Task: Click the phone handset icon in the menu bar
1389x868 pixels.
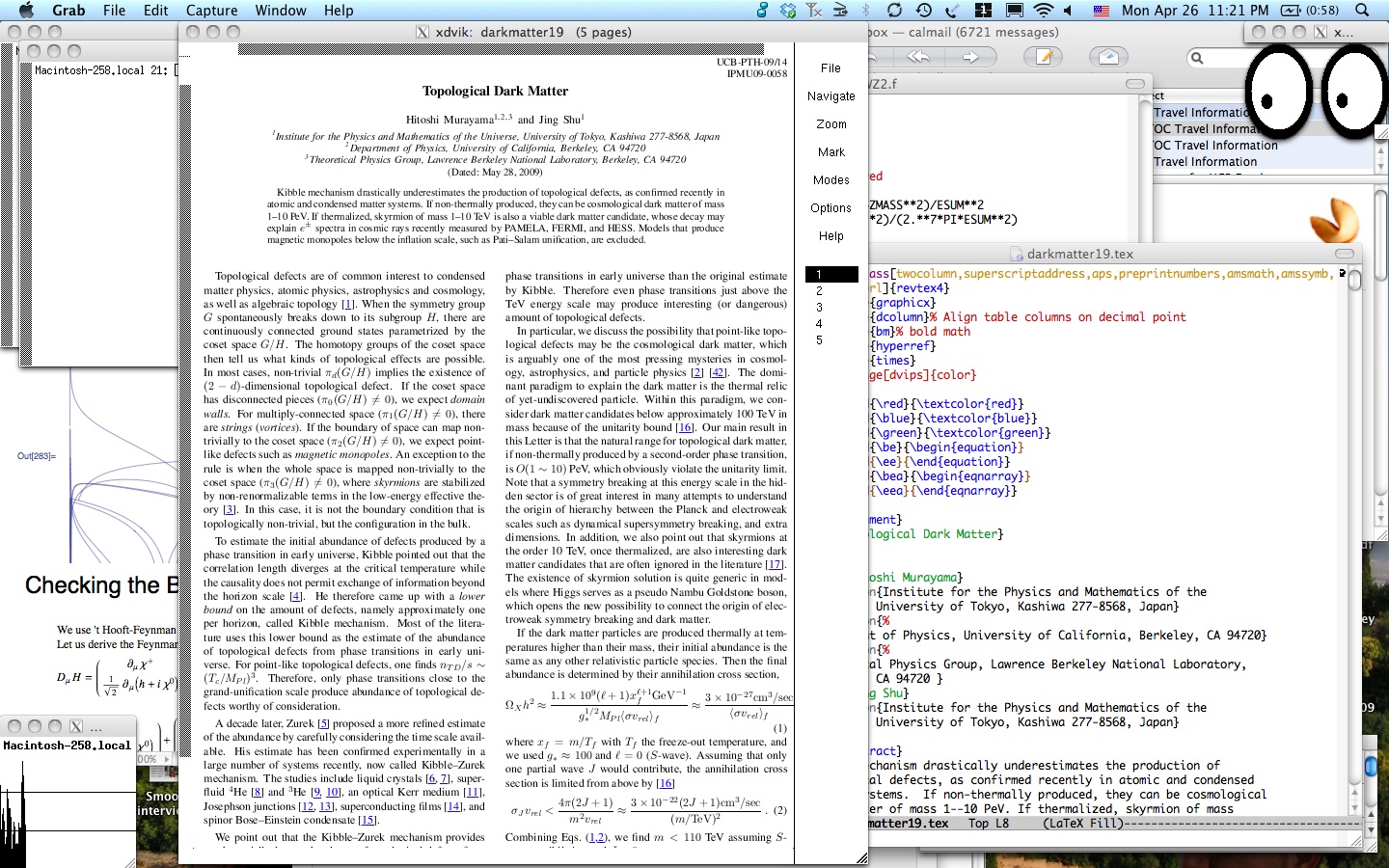Action: [952, 10]
